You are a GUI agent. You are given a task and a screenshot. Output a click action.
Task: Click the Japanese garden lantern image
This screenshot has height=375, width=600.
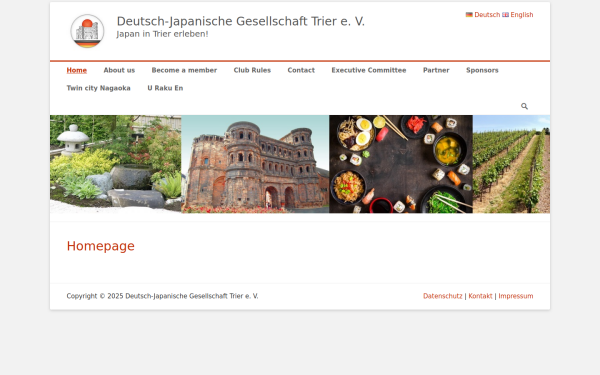(x=116, y=164)
